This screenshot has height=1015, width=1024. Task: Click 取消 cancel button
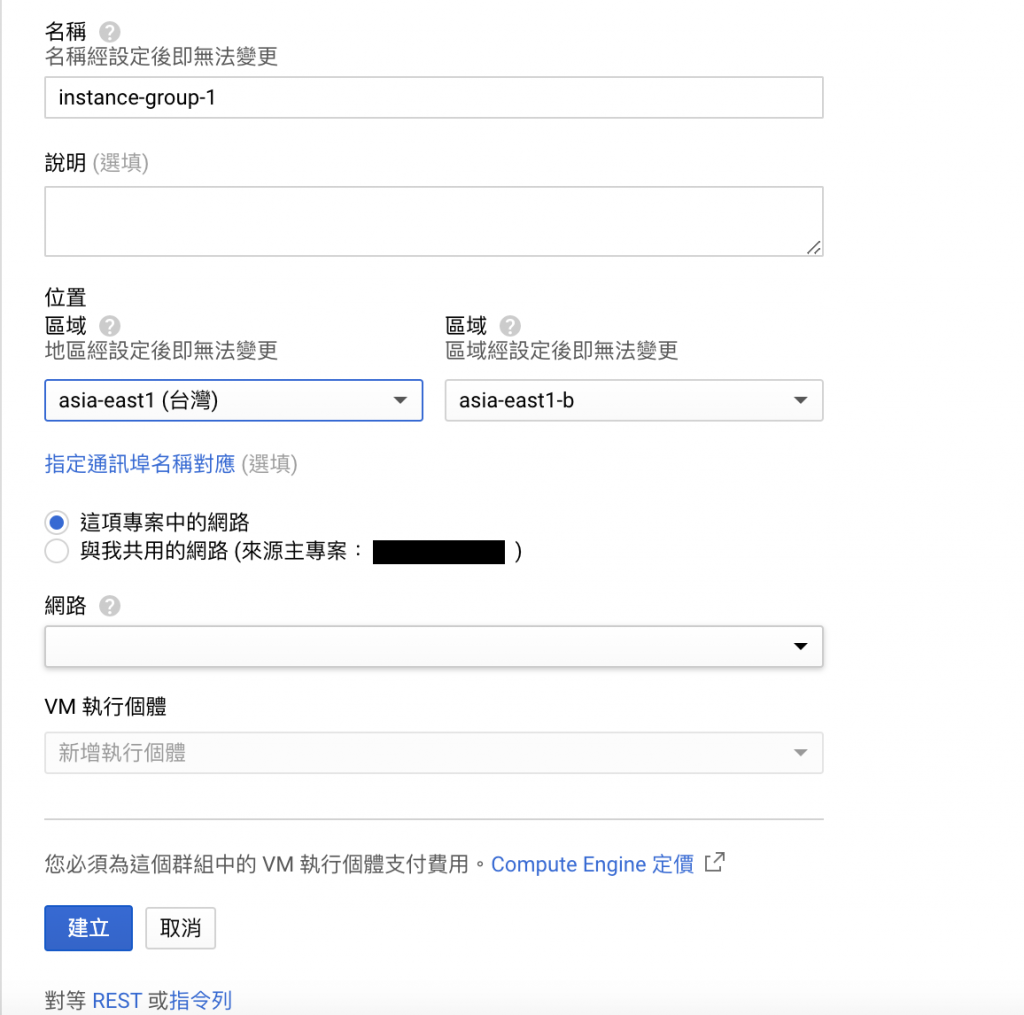[180, 927]
